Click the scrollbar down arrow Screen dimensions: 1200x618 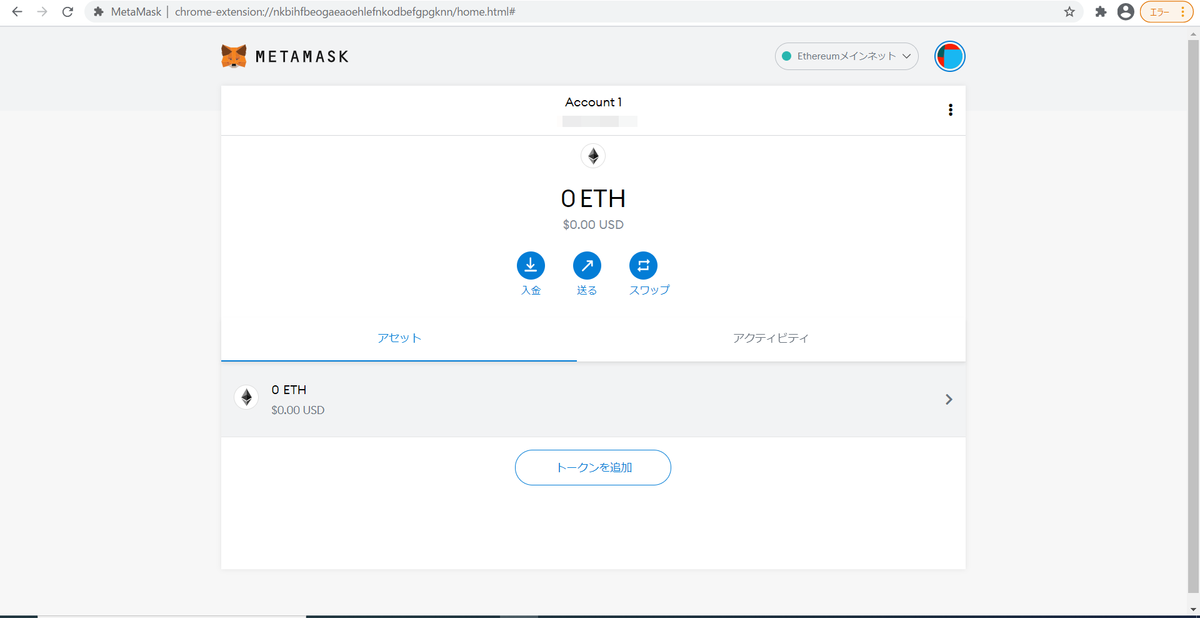tap(1192, 608)
